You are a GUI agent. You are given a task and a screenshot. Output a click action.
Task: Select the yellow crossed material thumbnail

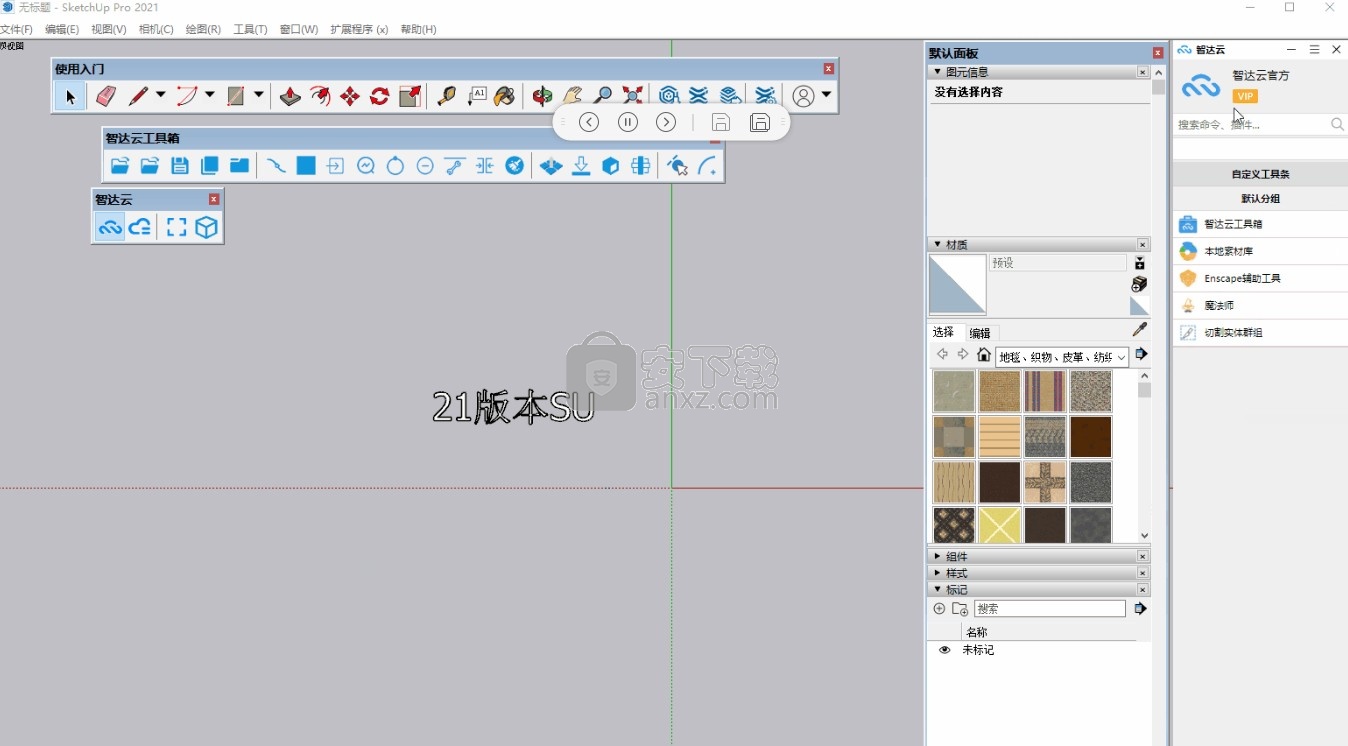tap(999, 526)
